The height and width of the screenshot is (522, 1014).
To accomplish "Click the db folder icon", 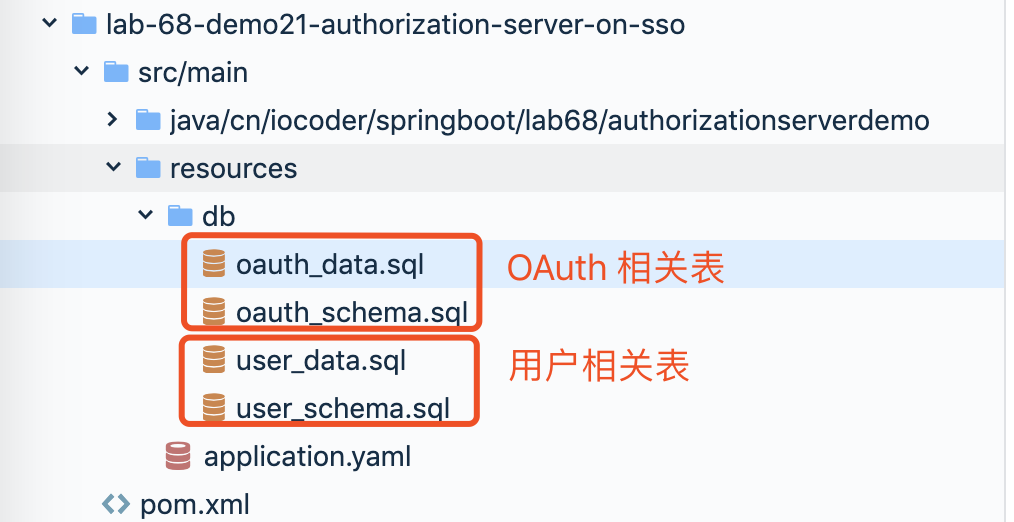I will (180, 216).
